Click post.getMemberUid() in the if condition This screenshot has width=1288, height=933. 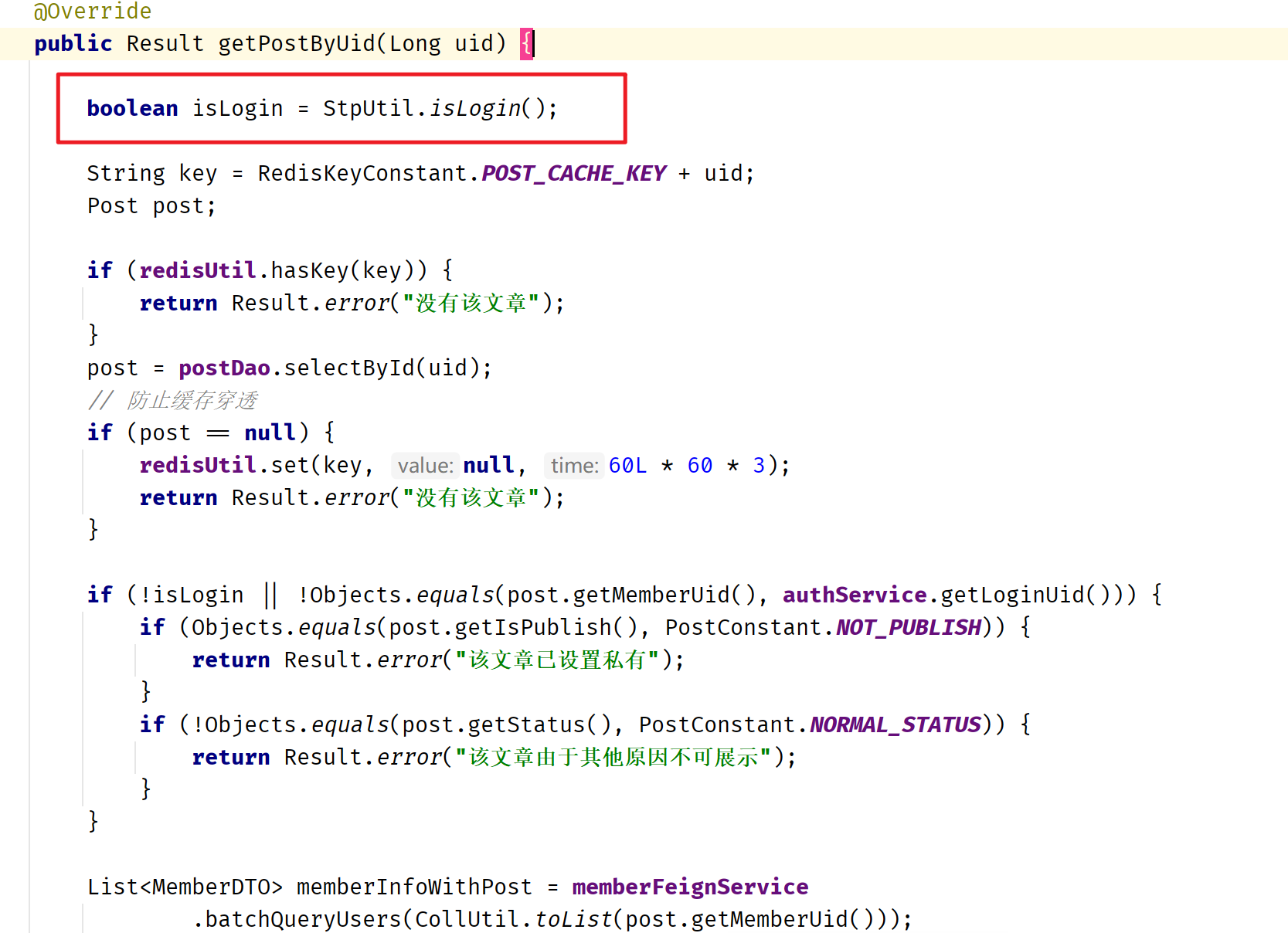pos(630,595)
